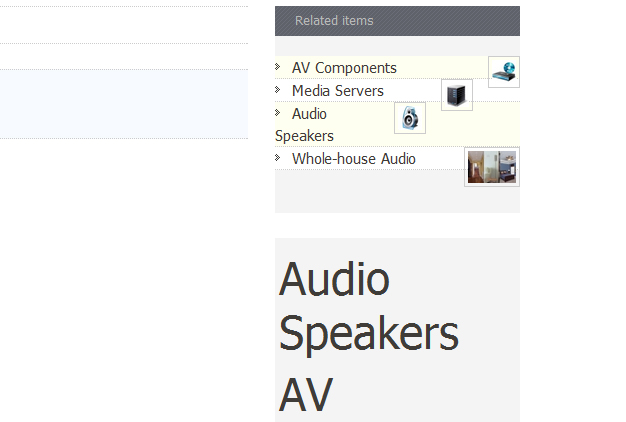This screenshot has width=626, height=422.
Task: Open the Media Servers related link
Action: [x=338, y=91]
